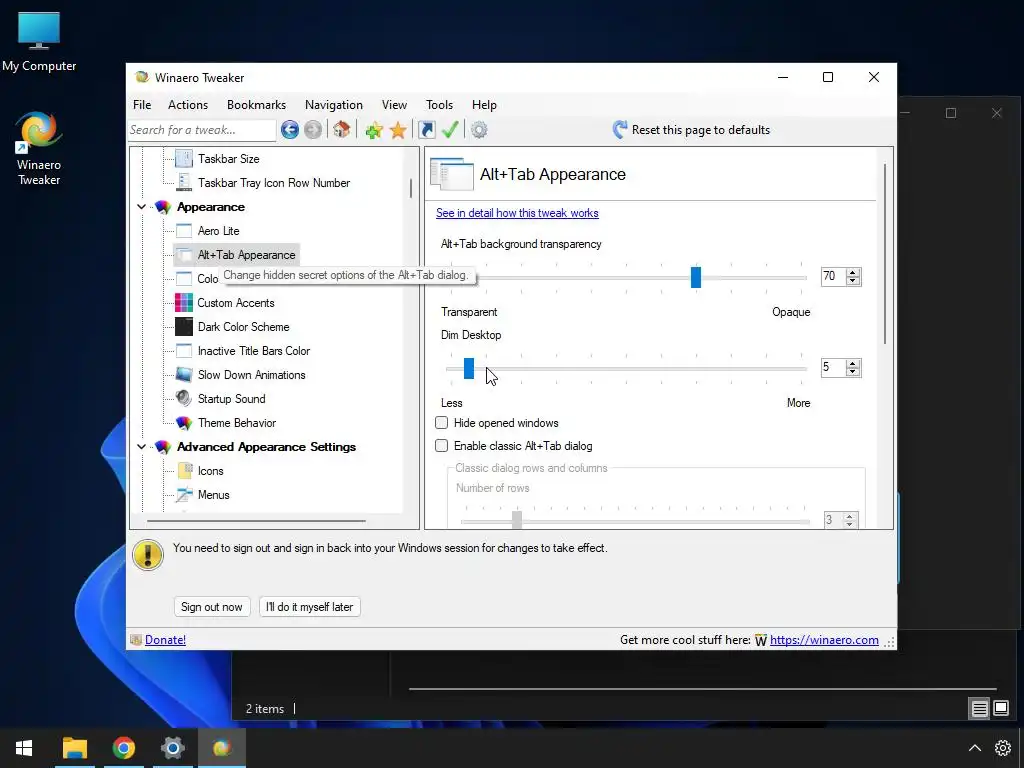Click the Donate! link
The image size is (1024, 768).
(165, 640)
